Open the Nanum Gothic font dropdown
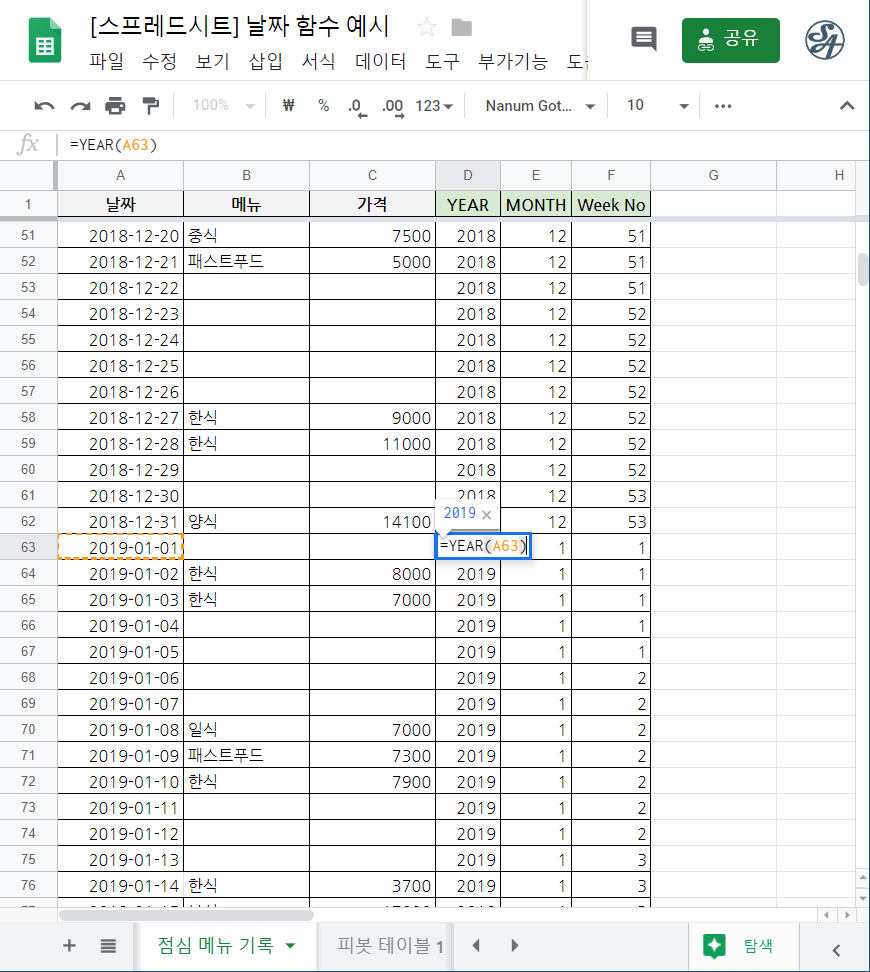This screenshot has height=972, width=870. 537,104
